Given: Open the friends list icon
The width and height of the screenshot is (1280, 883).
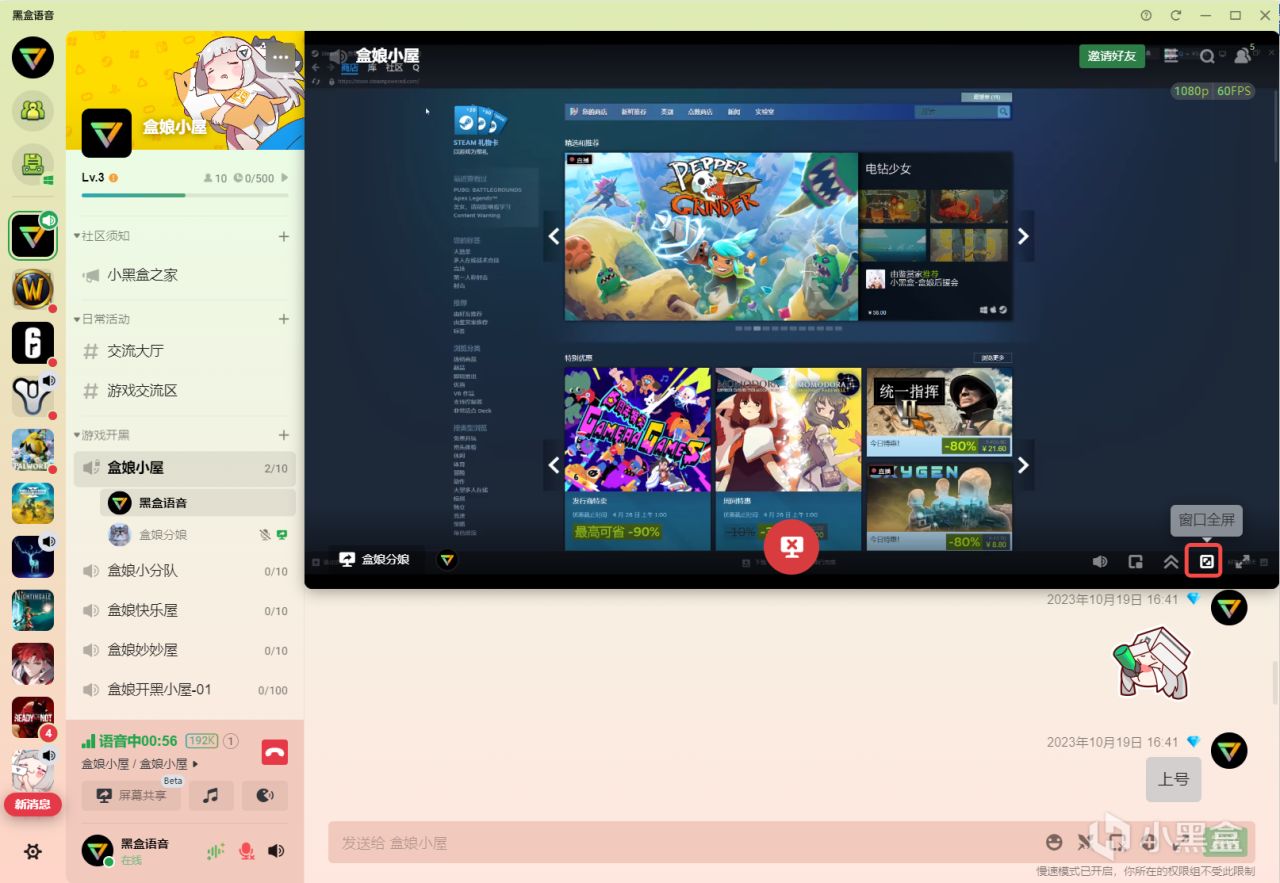Looking at the screenshot, I should tap(33, 110).
